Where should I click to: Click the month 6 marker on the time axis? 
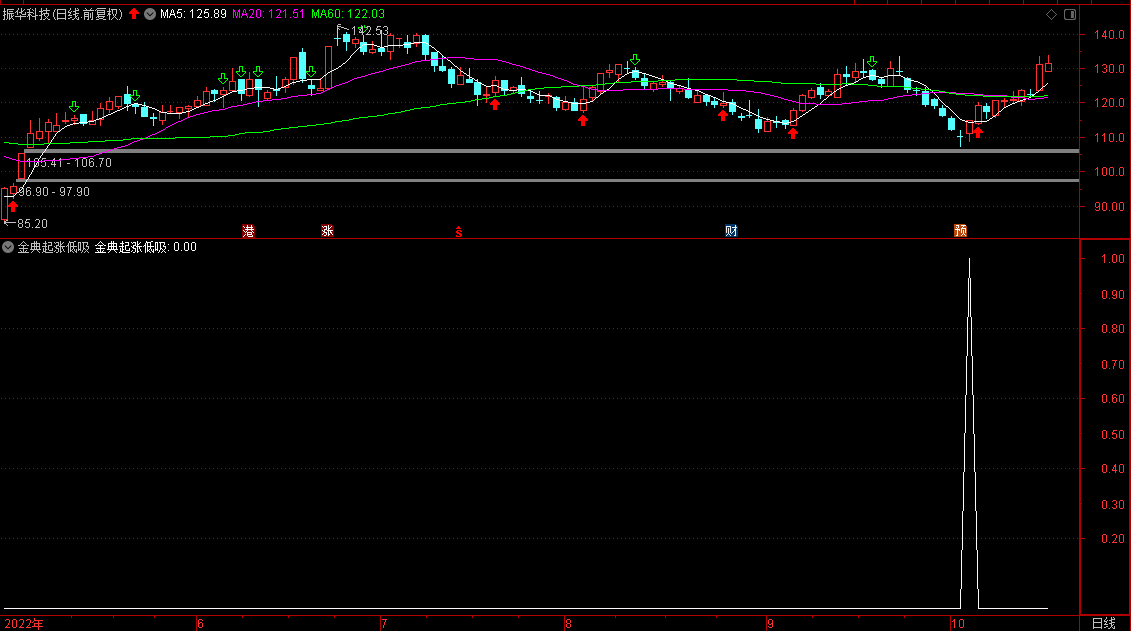click(x=201, y=624)
